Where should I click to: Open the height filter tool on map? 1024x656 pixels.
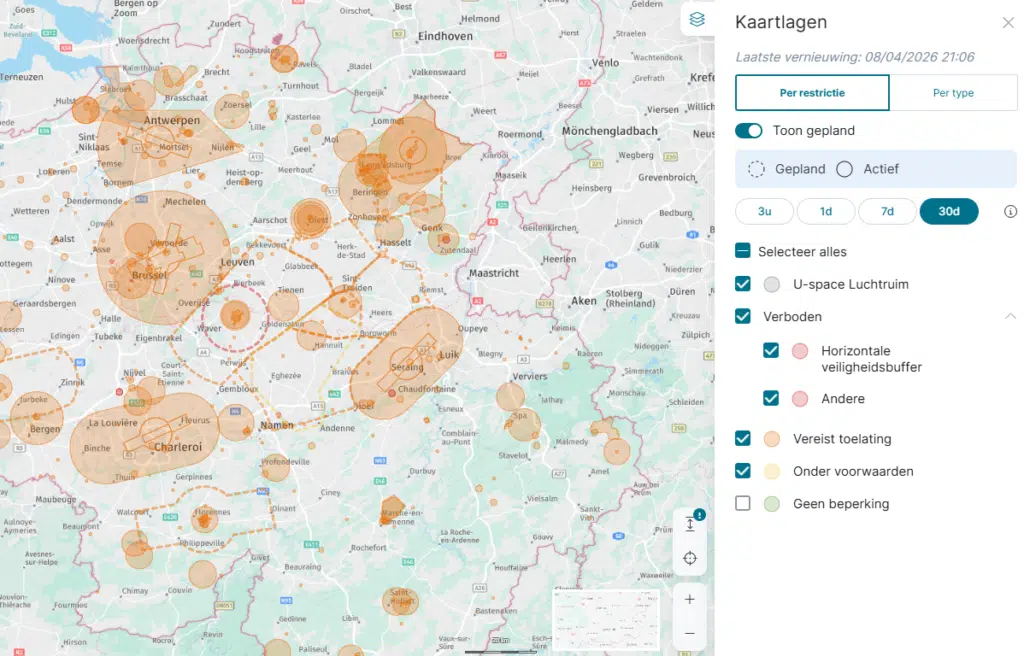690,524
